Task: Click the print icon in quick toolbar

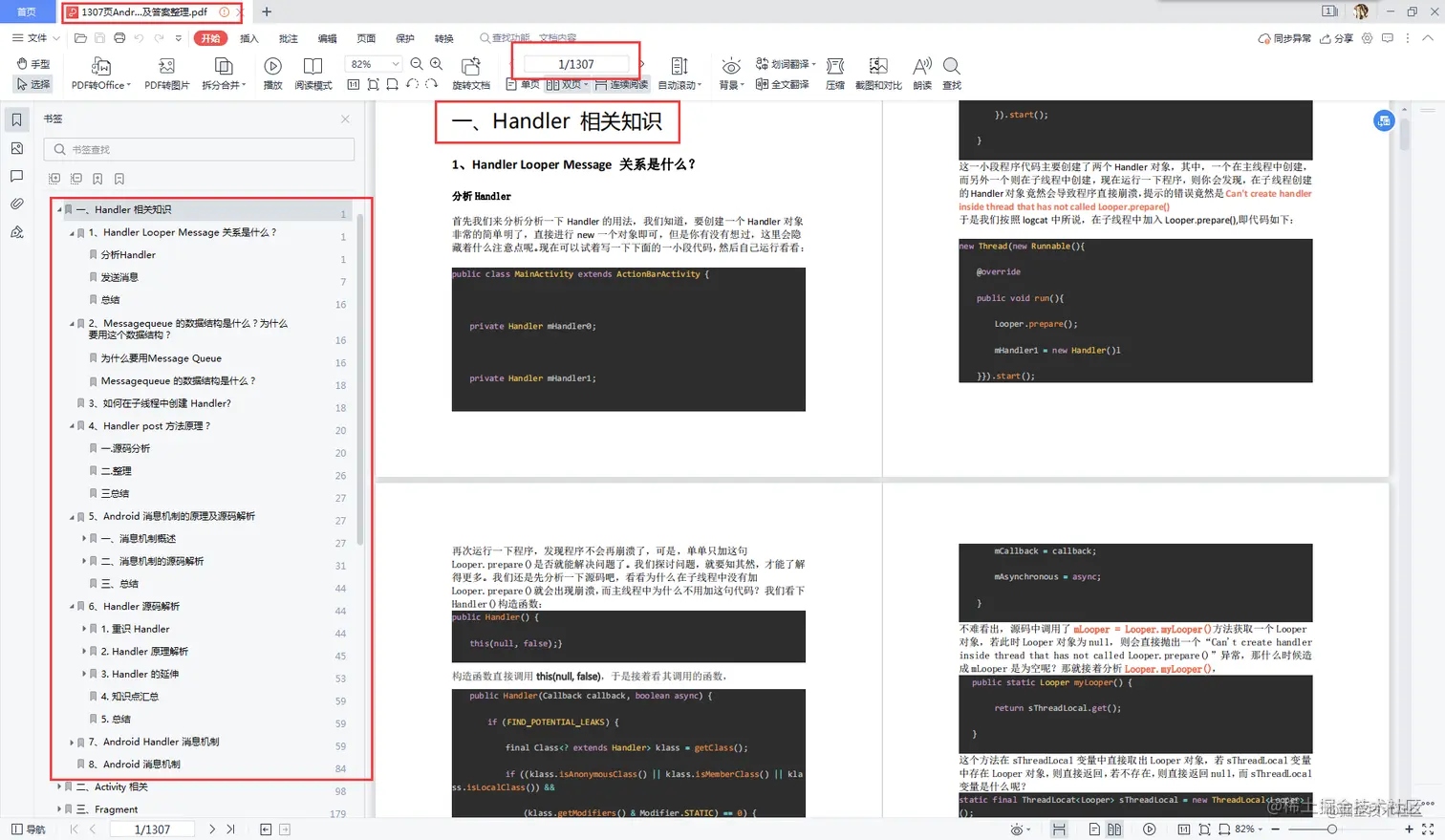Action: click(x=119, y=38)
